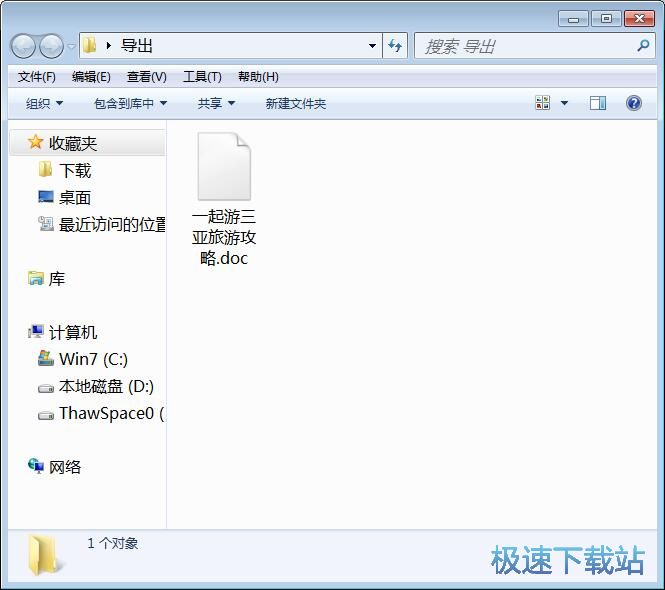Click the 网络 network icon
This screenshot has height=590, width=665.
click(x=36, y=466)
